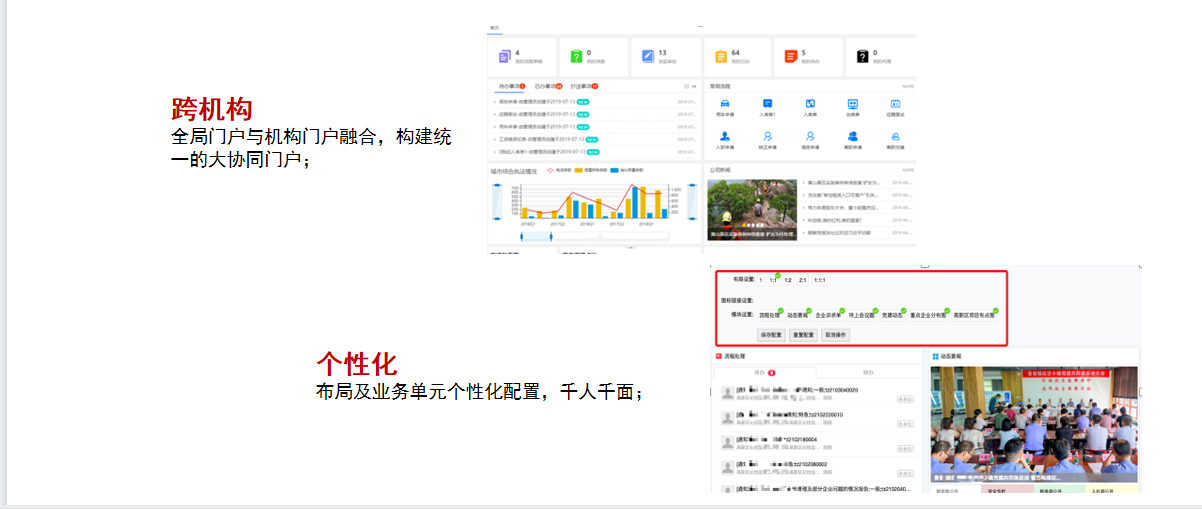This screenshot has width=1202, height=509.
Task: Click the vertical zoom slider right of the chart
Action: pyautogui.click(x=692, y=202)
